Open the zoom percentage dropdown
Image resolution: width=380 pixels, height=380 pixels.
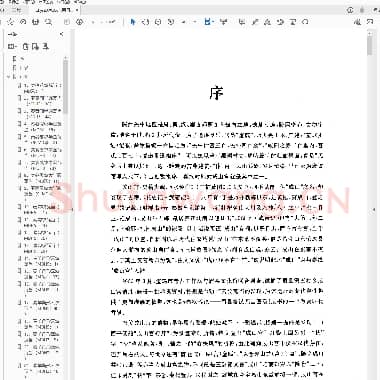pos(189,22)
